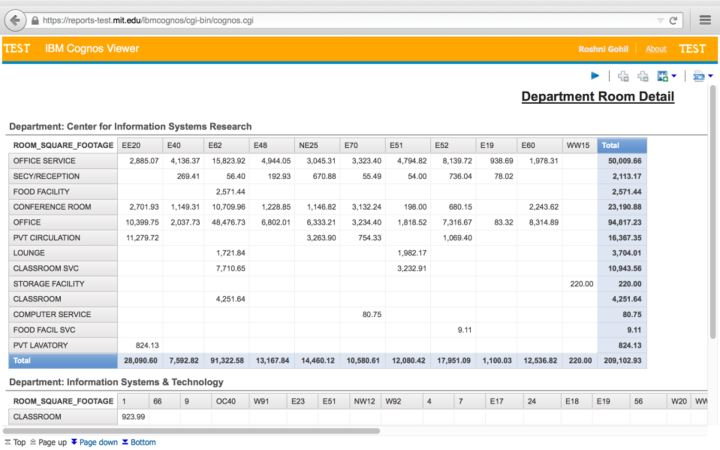Open the About link in header
The width and height of the screenshot is (720, 450).
(656, 49)
